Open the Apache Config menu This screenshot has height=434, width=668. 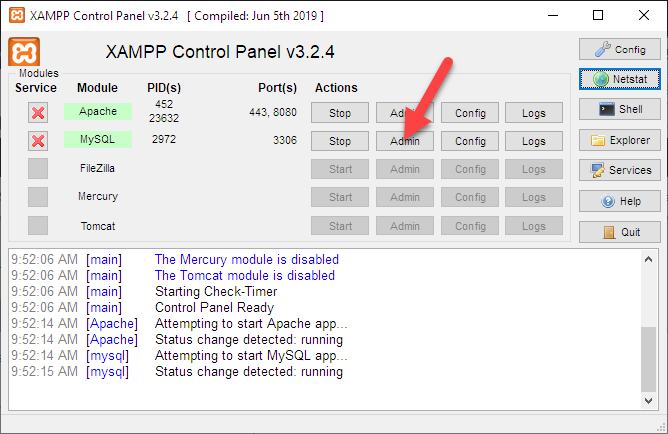tap(470, 113)
